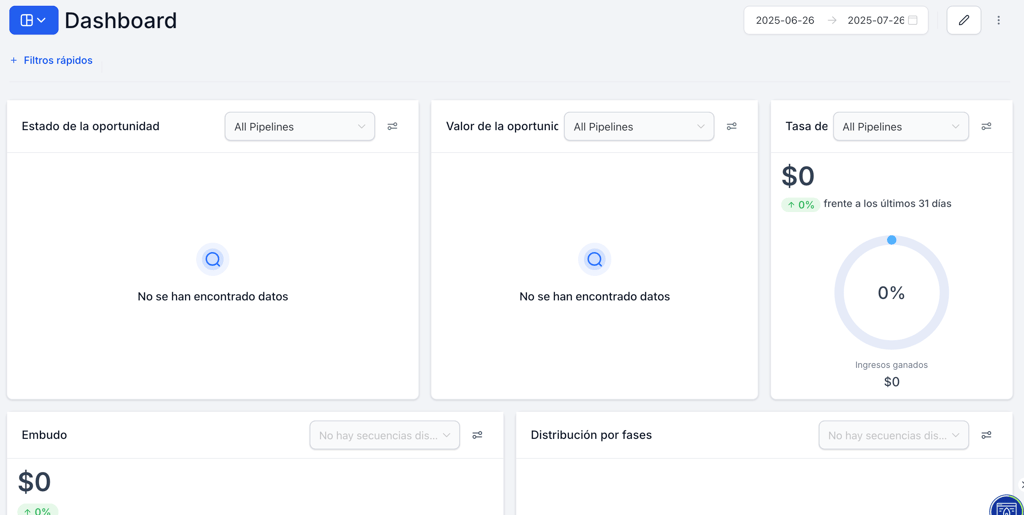The height and width of the screenshot is (515, 1024).
Task: Open the three-dot more options menu
Action: pos(998,20)
